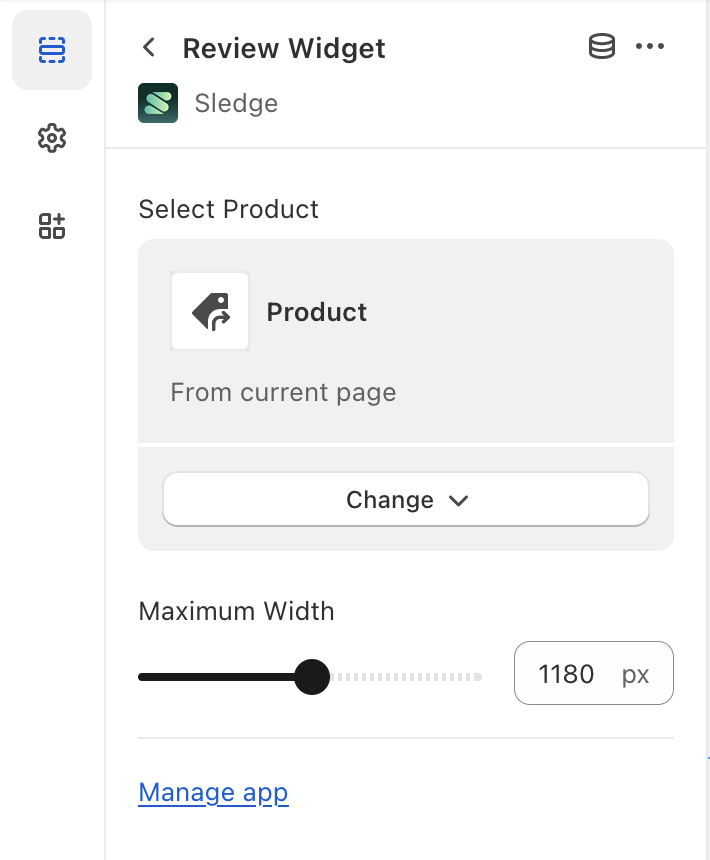Viewport: 710px width, 860px height.
Task: Follow the Manage app link
Action: (213, 792)
